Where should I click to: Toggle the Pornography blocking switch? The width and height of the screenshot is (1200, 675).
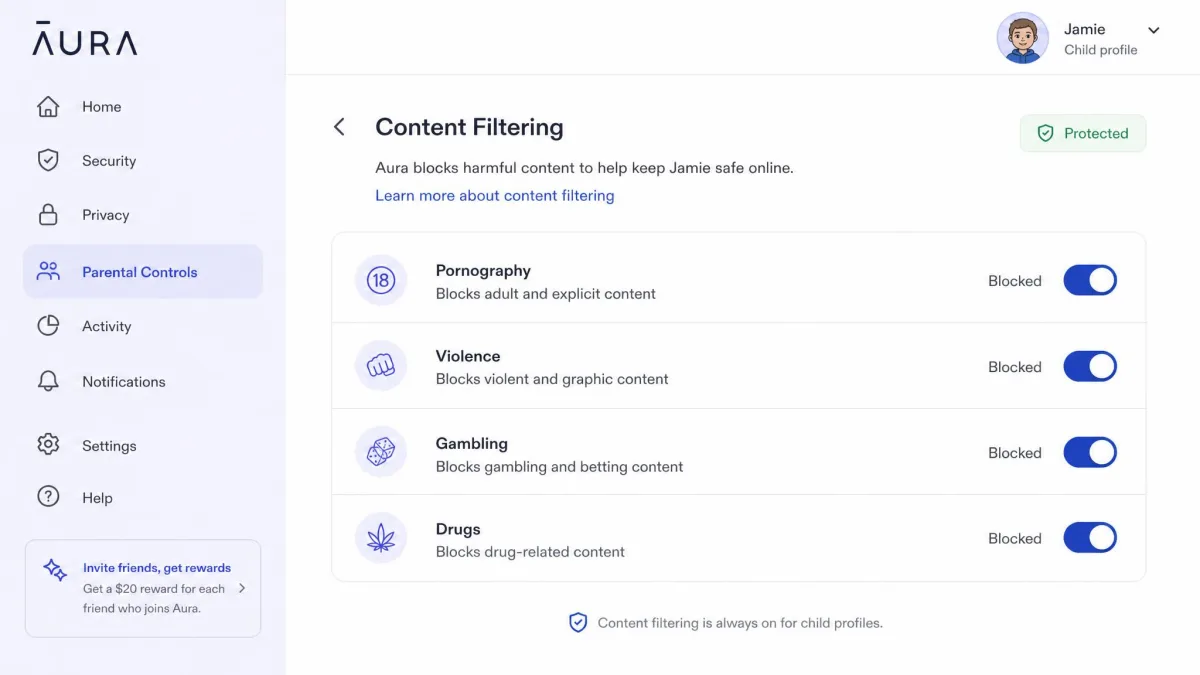coord(1089,280)
